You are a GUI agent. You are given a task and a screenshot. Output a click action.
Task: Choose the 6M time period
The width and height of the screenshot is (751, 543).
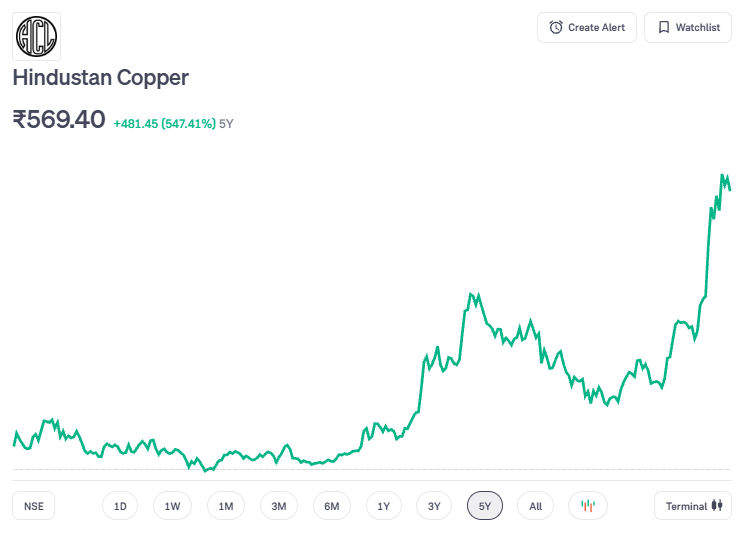(x=332, y=506)
